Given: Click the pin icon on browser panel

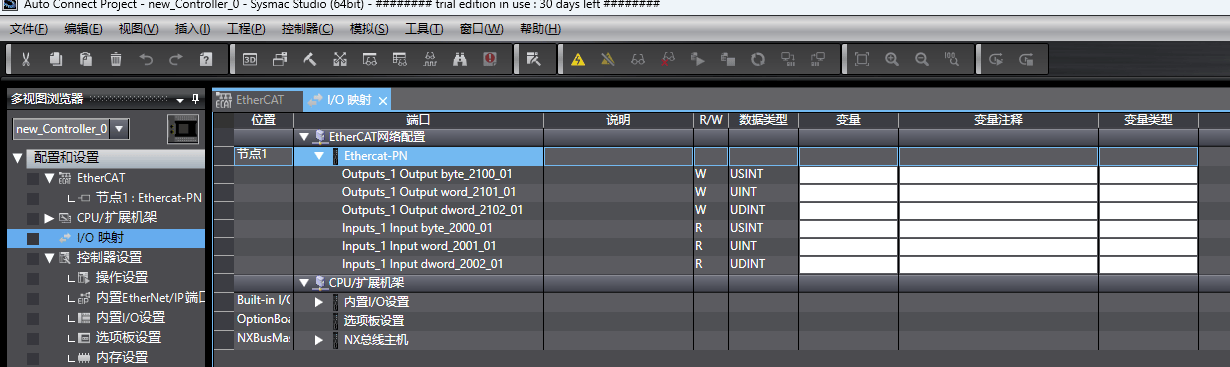Looking at the screenshot, I should 196,98.
